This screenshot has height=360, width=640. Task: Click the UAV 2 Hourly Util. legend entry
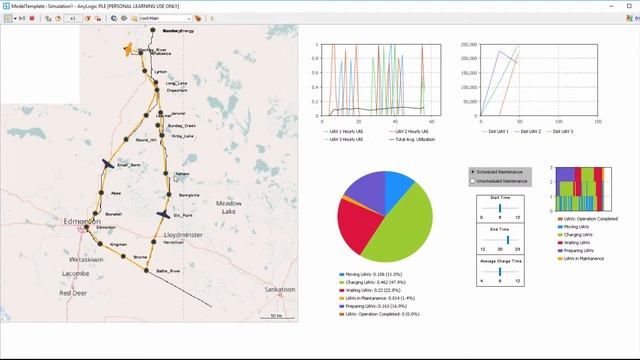click(x=409, y=131)
